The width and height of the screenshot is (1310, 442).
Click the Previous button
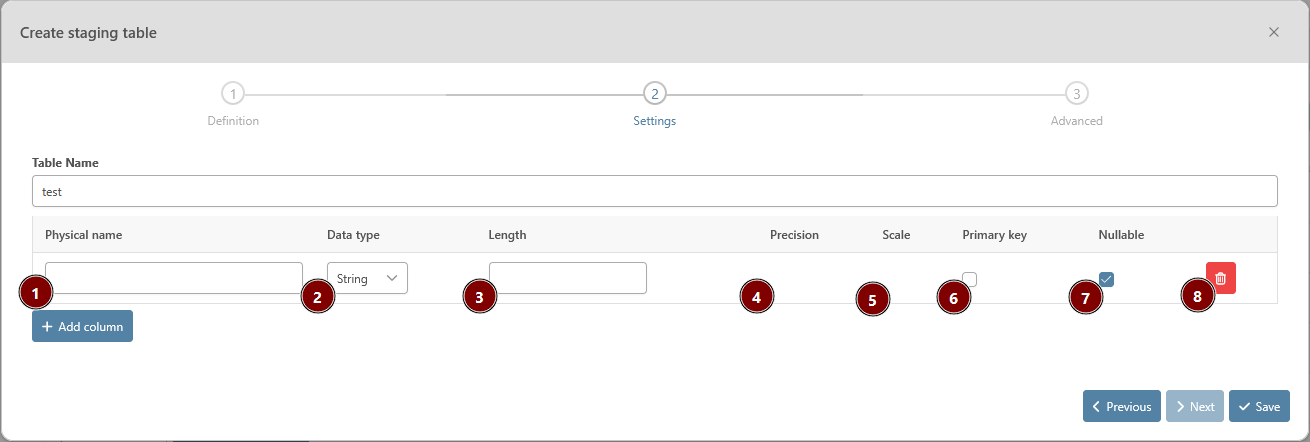pos(1121,406)
